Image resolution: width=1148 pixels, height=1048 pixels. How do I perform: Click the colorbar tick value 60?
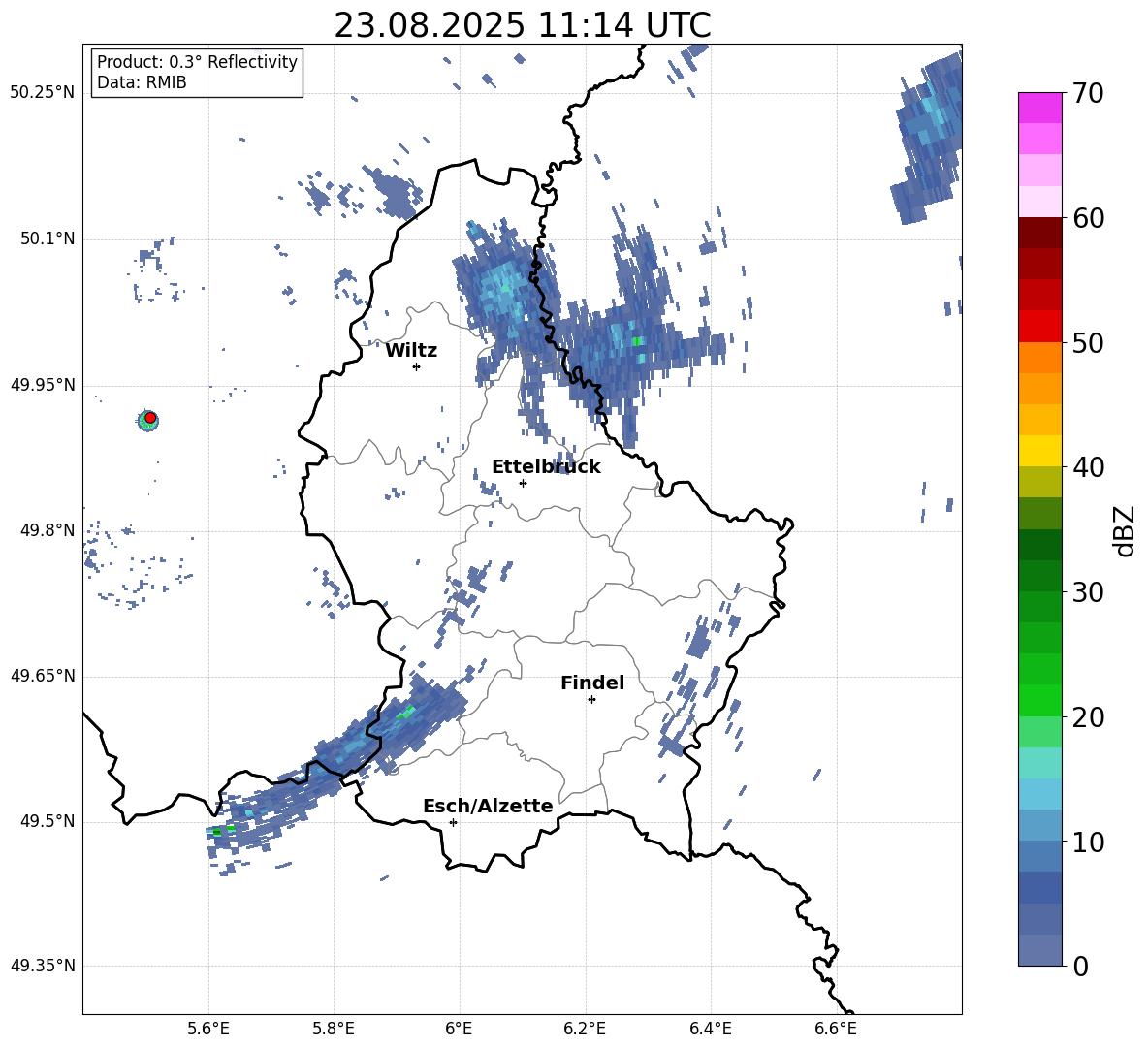[1087, 218]
